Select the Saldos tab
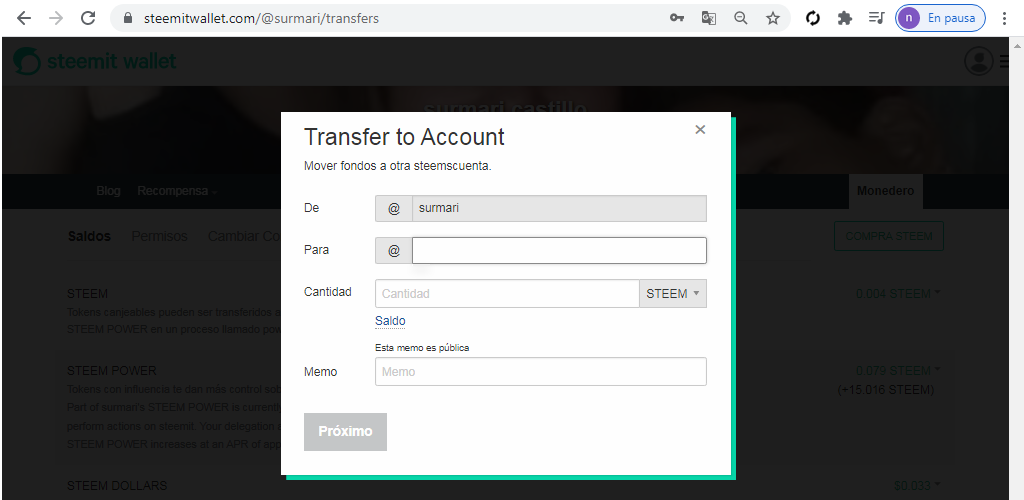Image resolution: width=1024 pixels, height=500 pixels. click(89, 236)
